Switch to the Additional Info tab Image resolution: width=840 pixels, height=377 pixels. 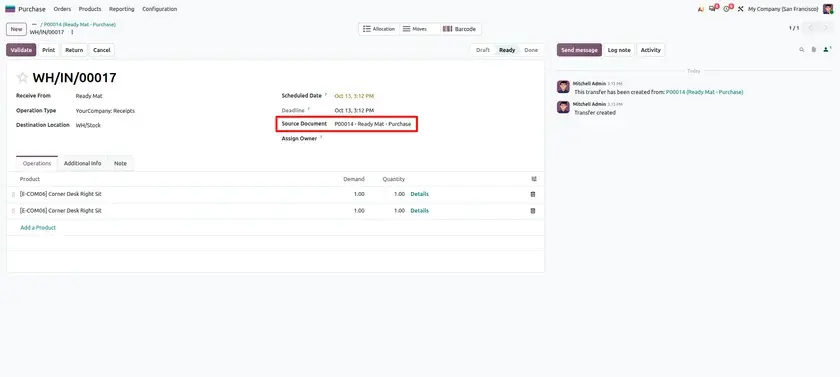coord(82,163)
